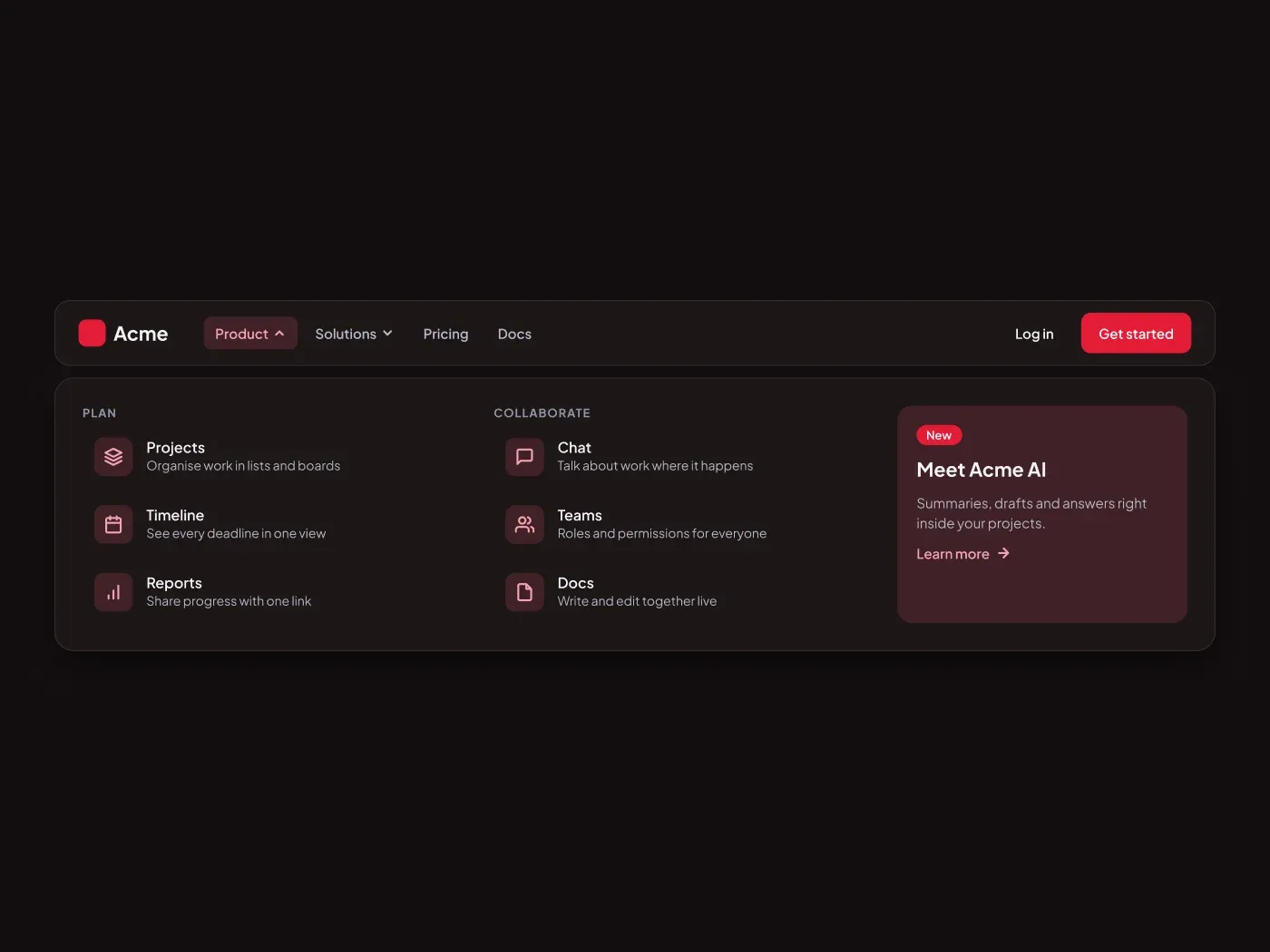Click the red Acme logo square
Image resolution: width=1270 pixels, height=952 pixels.
point(93,334)
